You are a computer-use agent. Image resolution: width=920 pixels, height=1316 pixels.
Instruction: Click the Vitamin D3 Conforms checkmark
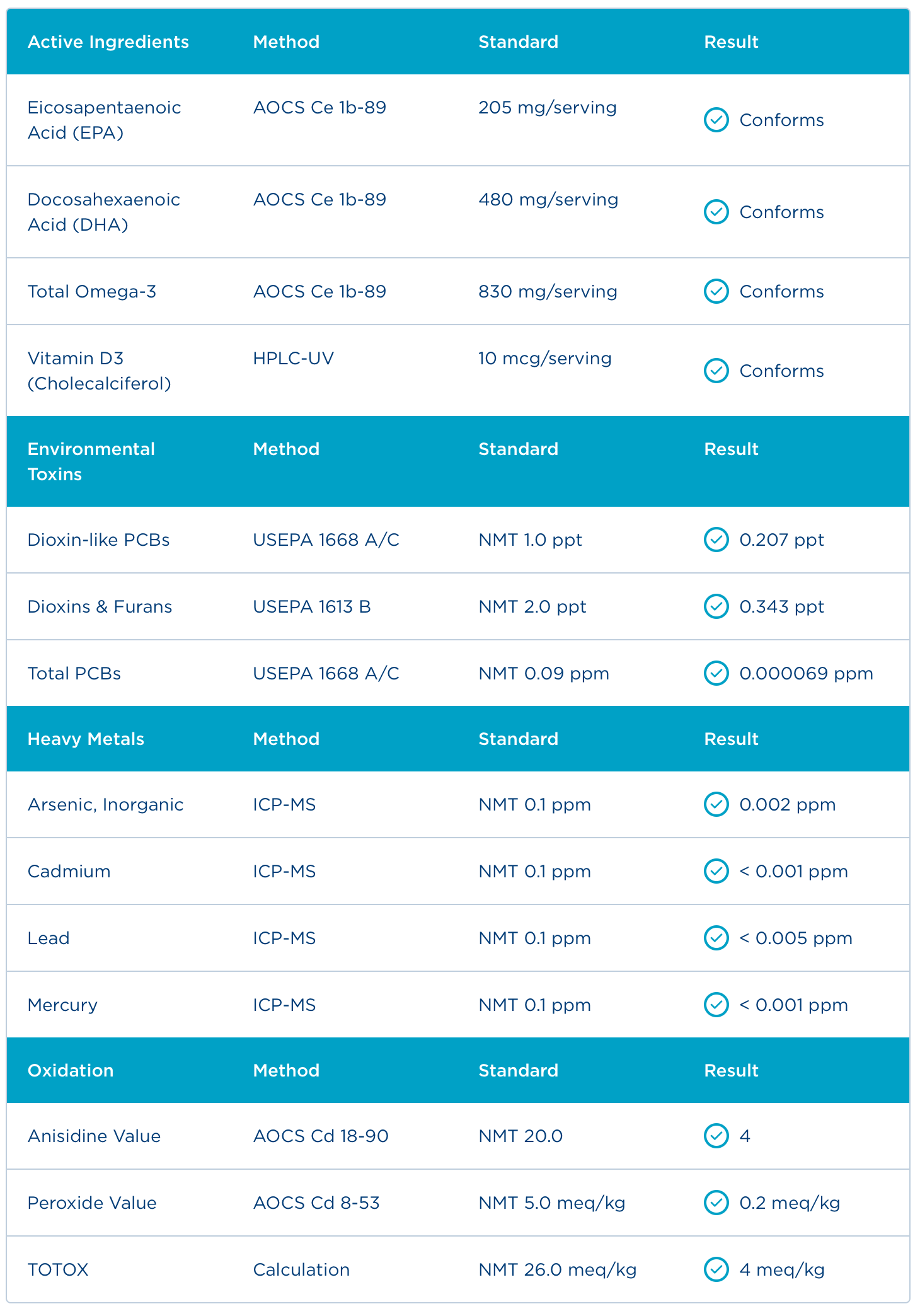[x=716, y=371]
